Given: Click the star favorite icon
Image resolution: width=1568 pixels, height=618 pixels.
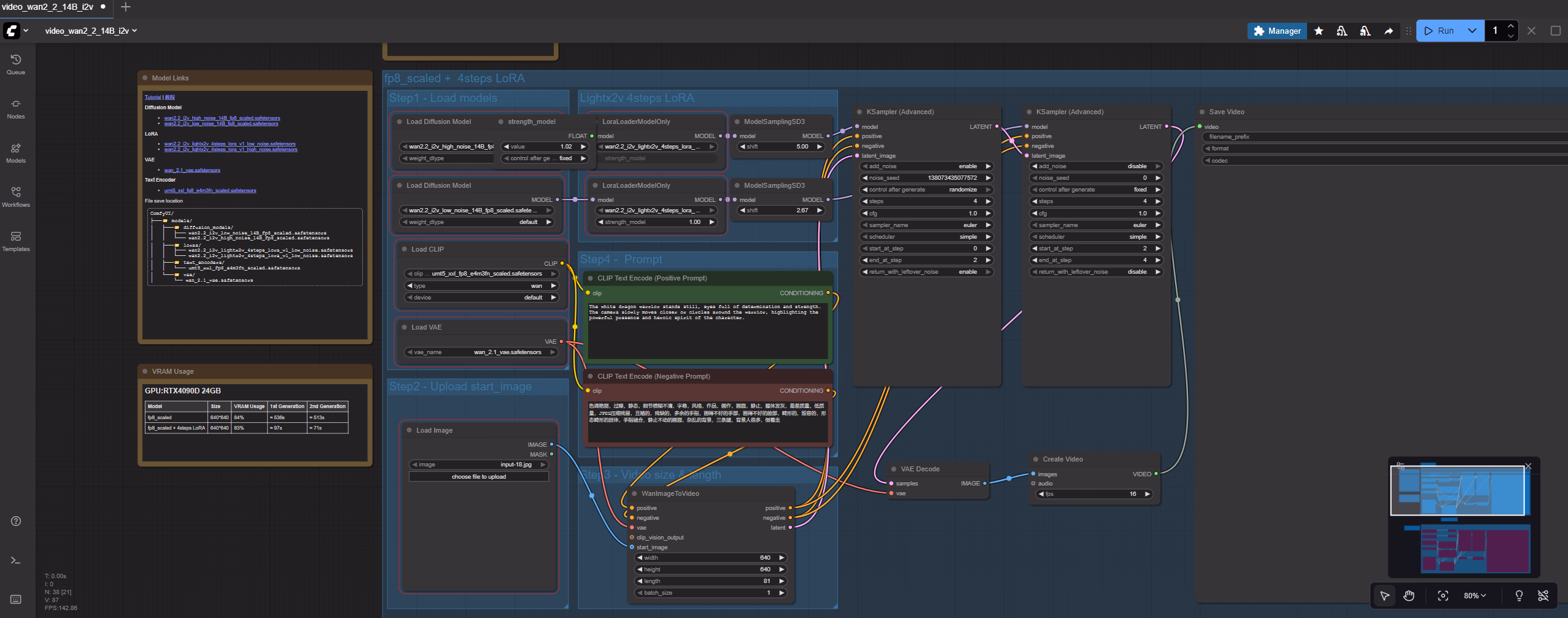Looking at the screenshot, I should click(1319, 31).
